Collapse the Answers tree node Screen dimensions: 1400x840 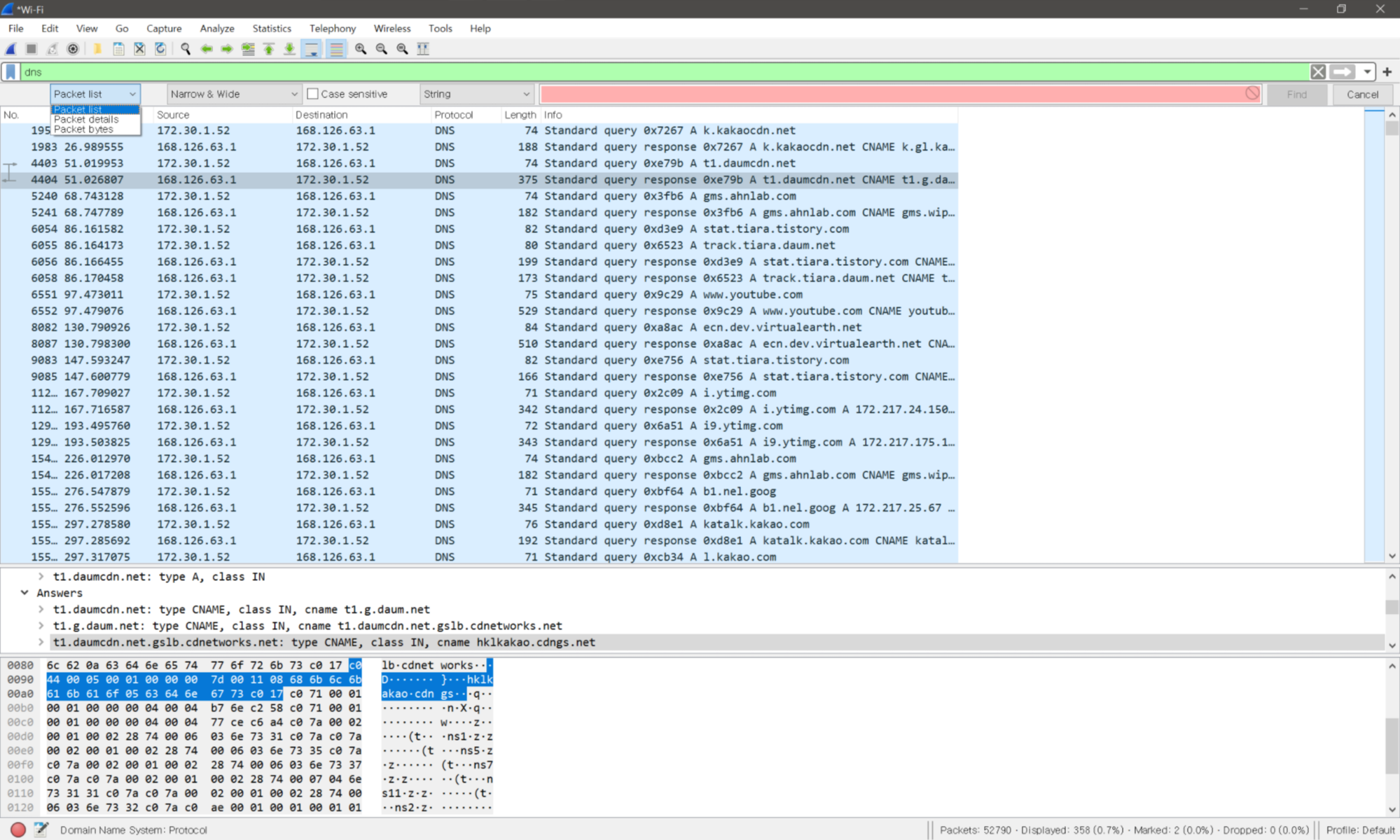tap(25, 593)
